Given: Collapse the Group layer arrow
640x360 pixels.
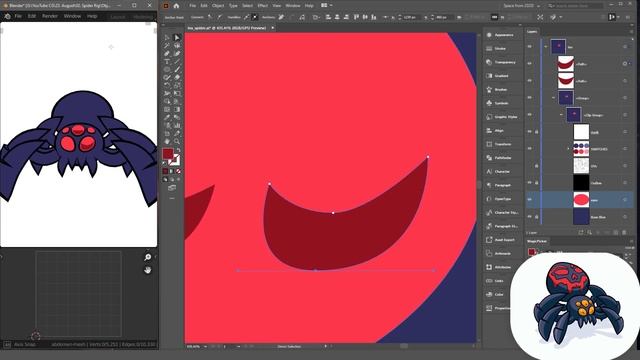Looking at the screenshot, I should [x=554, y=98].
